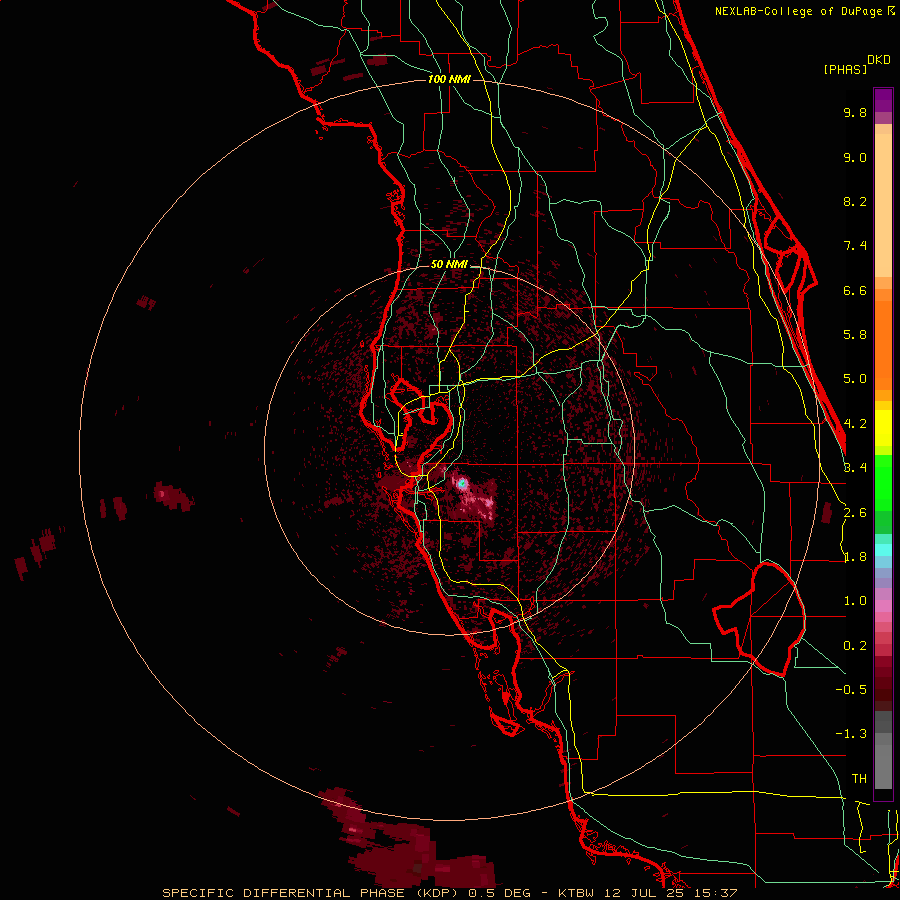Select the -1.3 color scale value
Screen dimensions: 900x900
click(x=851, y=734)
